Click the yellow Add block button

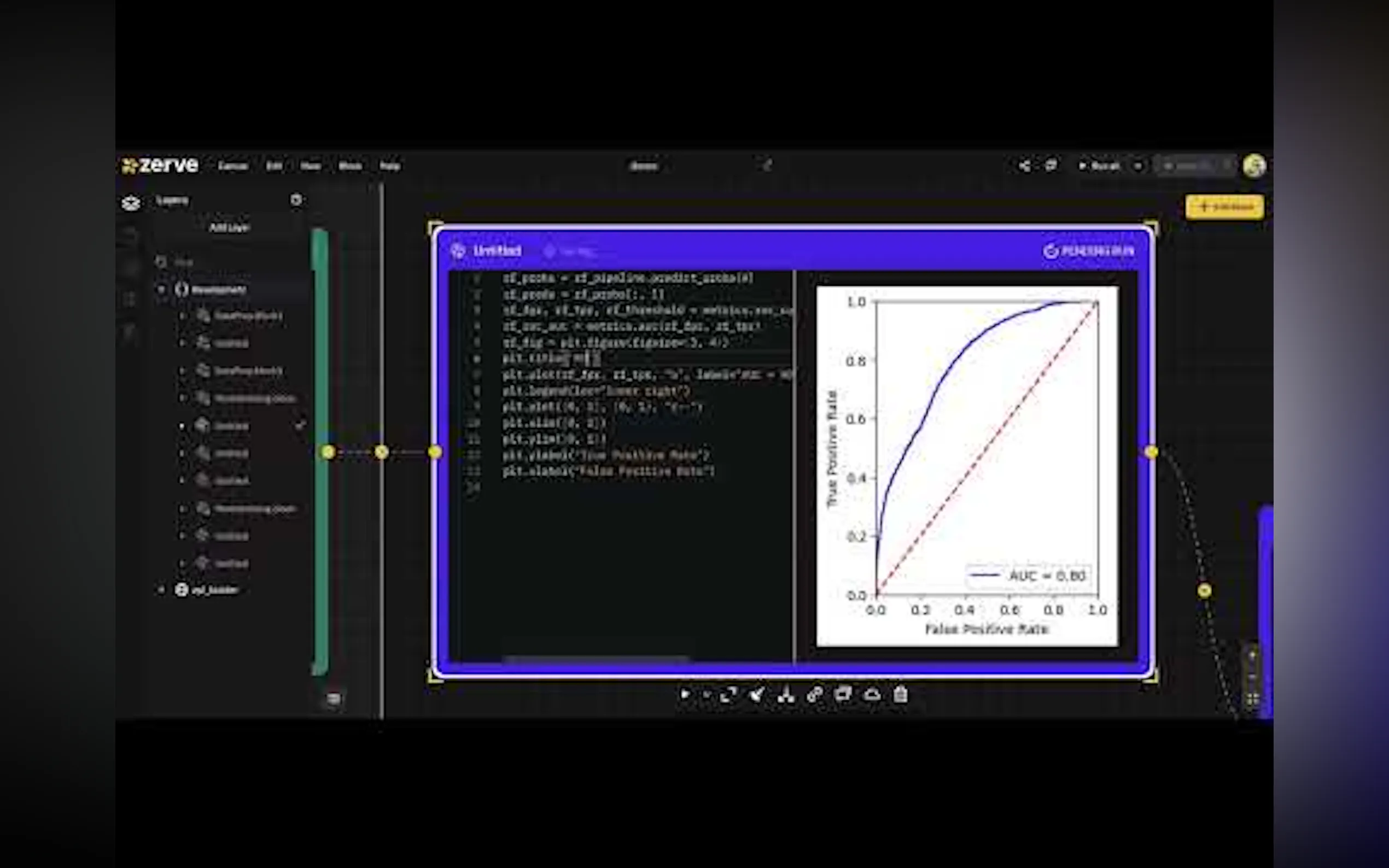pyautogui.click(x=1224, y=207)
